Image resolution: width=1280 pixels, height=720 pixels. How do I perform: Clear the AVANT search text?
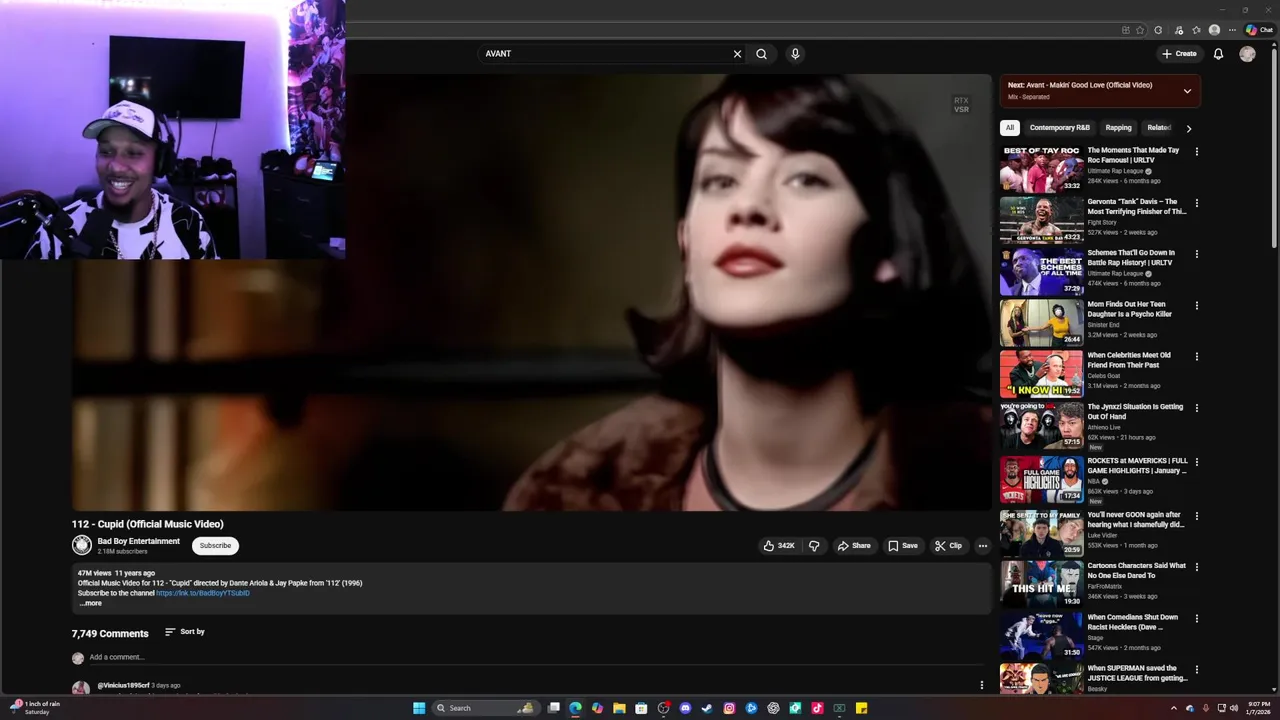click(737, 54)
